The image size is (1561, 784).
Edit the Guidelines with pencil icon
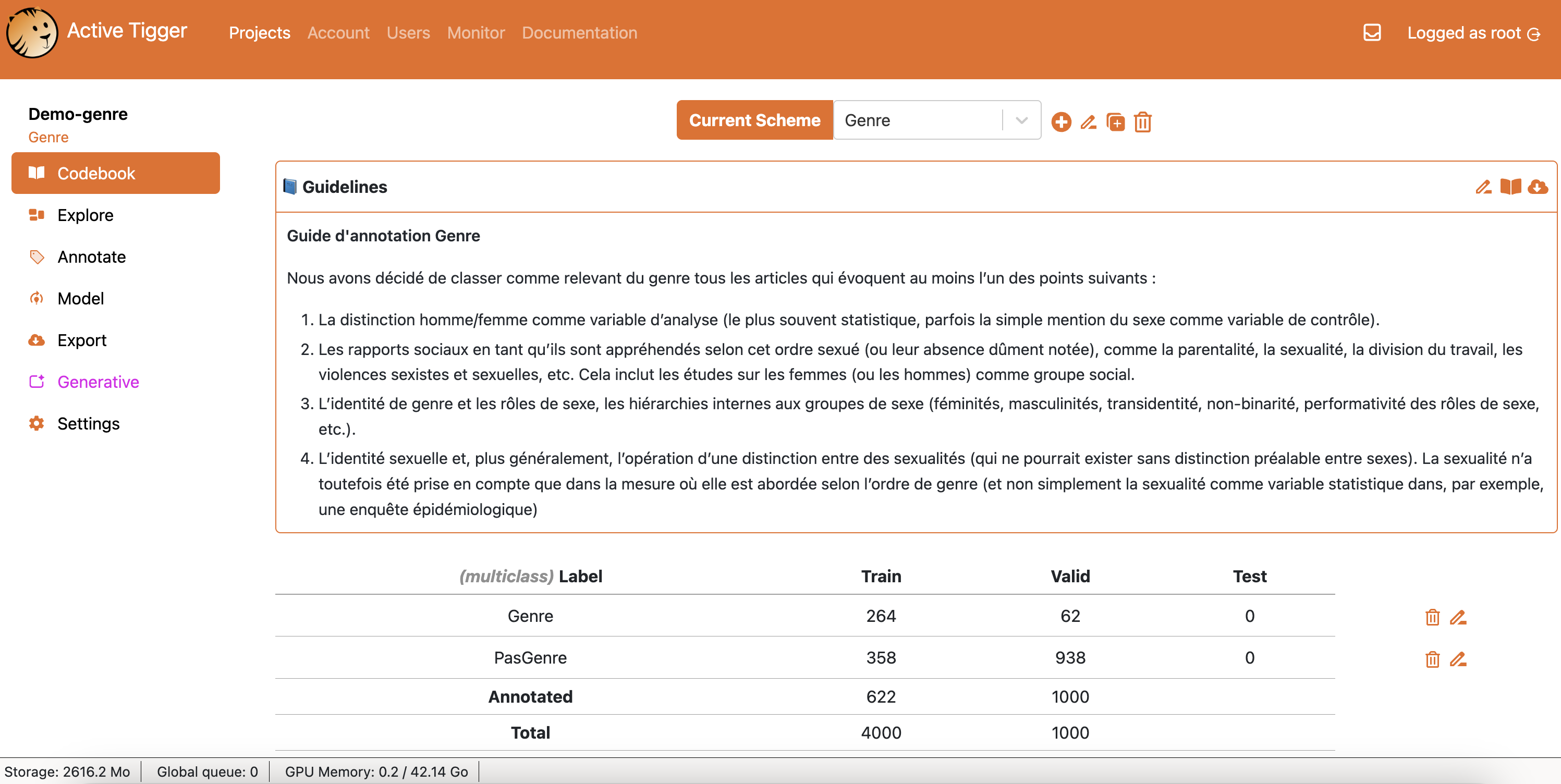pyautogui.click(x=1483, y=187)
